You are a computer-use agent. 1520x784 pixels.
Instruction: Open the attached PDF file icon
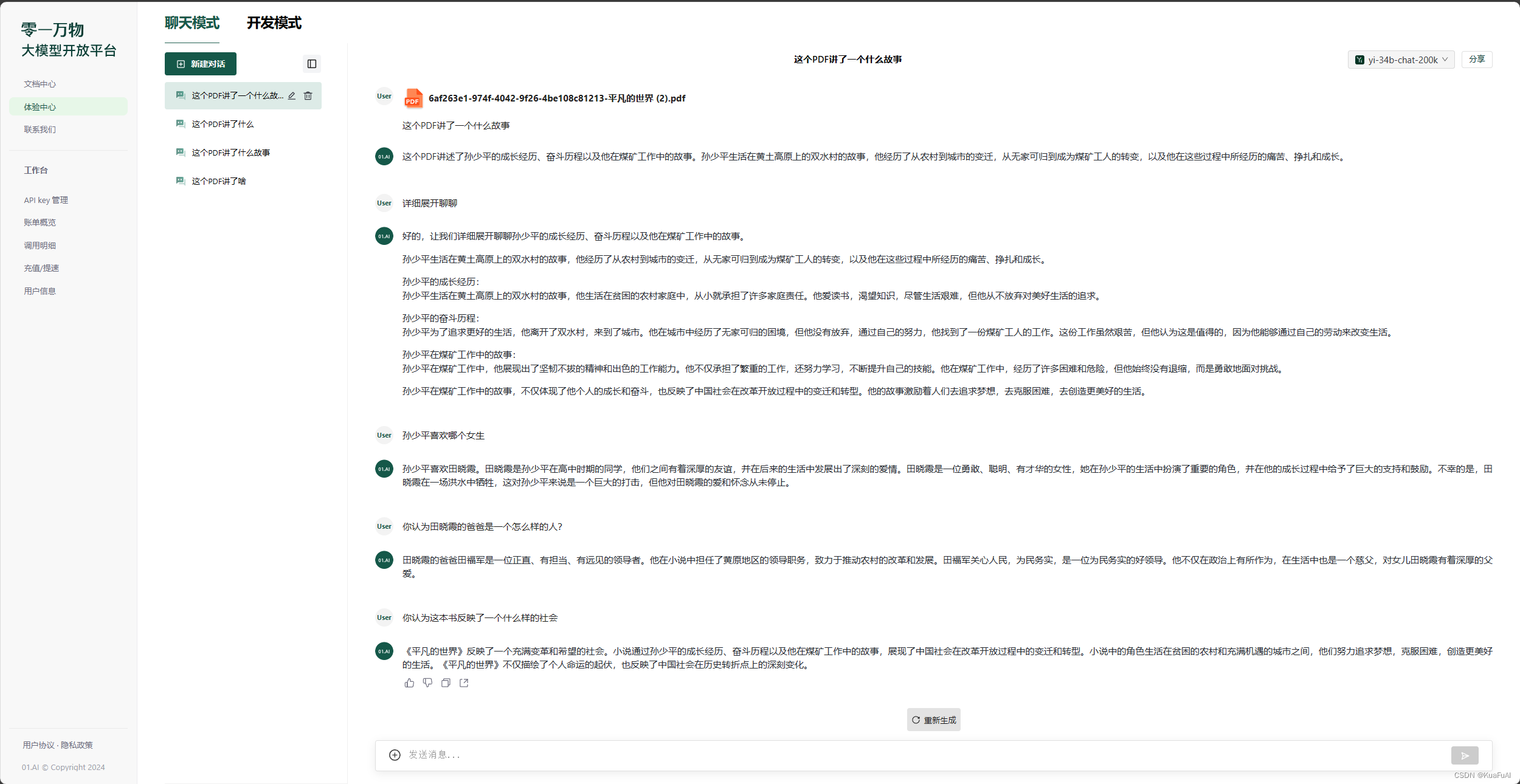coord(413,98)
